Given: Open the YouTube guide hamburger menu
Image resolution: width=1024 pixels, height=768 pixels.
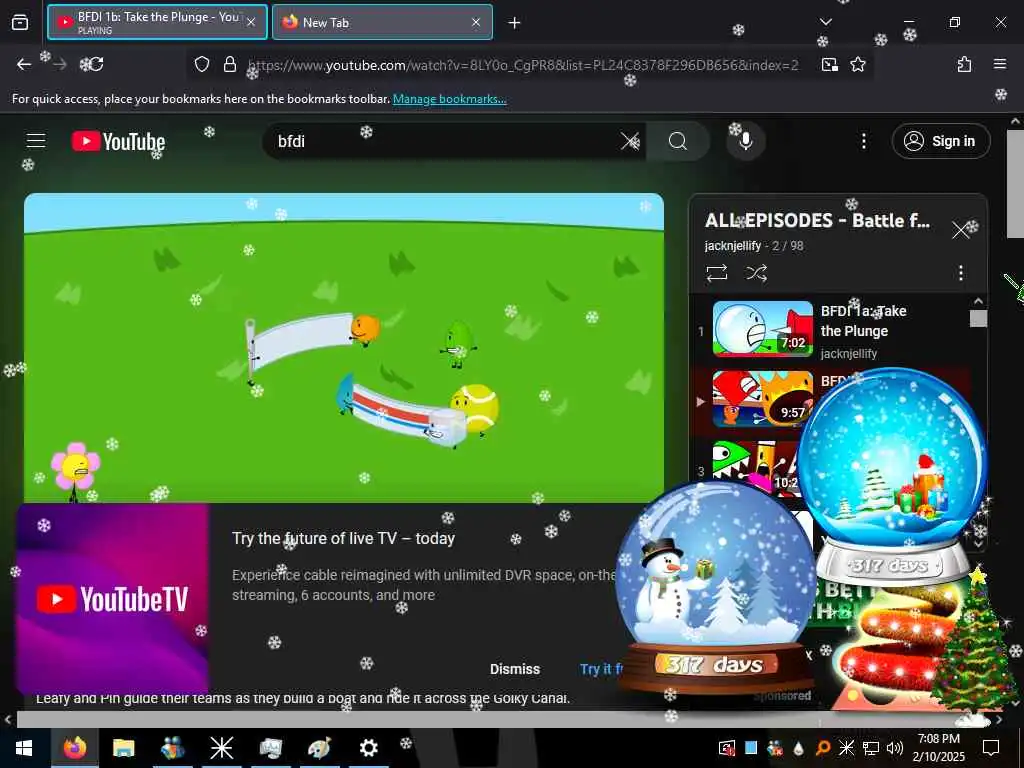Looking at the screenshot, I should tap(36, 140).
